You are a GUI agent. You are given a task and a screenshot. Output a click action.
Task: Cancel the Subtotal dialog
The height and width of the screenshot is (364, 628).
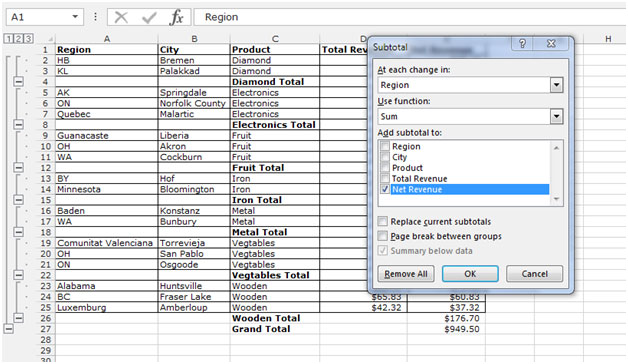pos(534,274)
